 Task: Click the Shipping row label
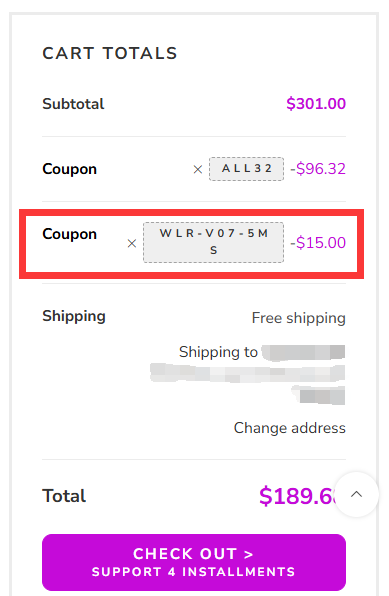(x=74, y=316)
